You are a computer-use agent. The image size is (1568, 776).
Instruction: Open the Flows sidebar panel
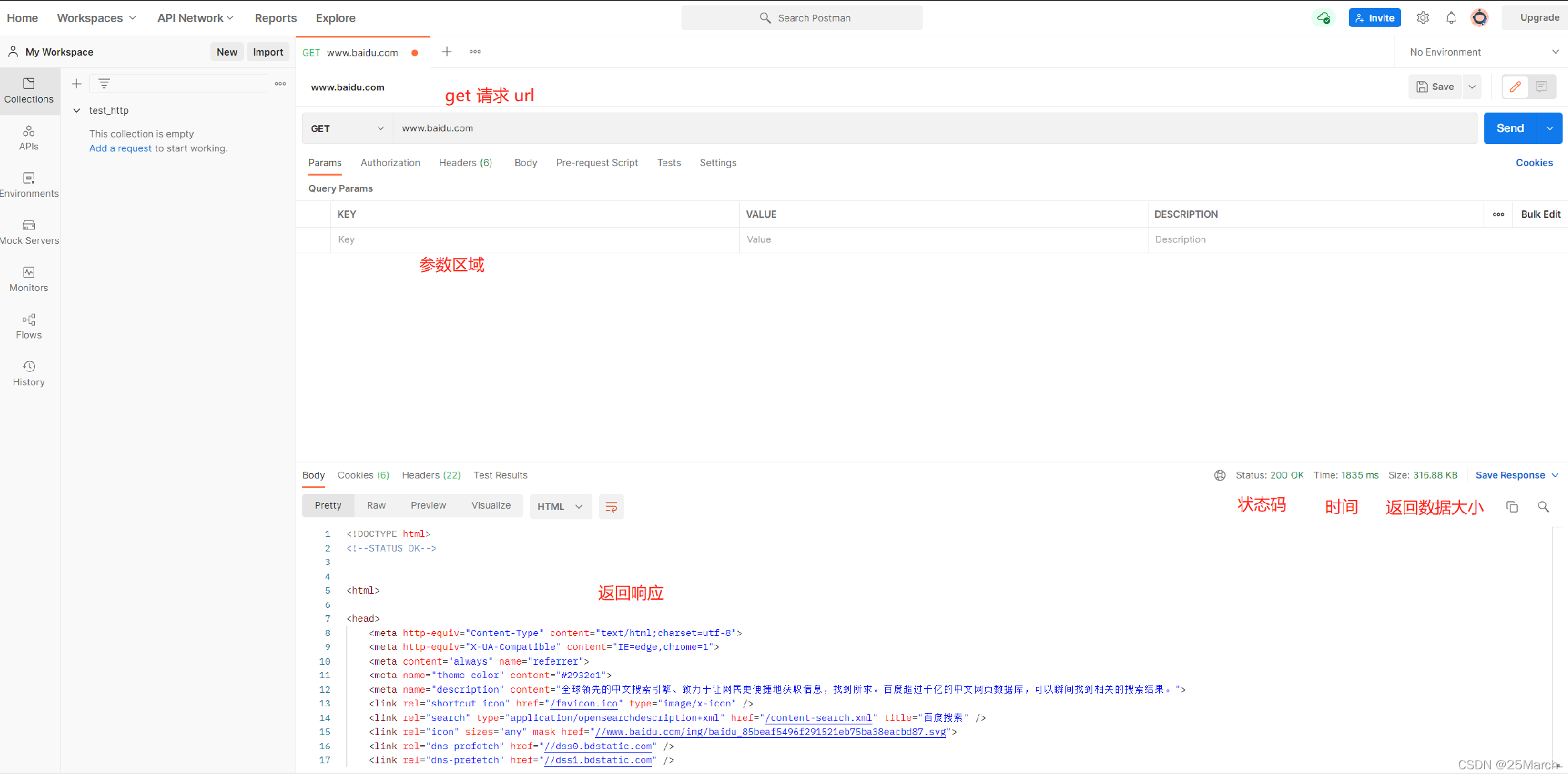(x=29, y=326)
